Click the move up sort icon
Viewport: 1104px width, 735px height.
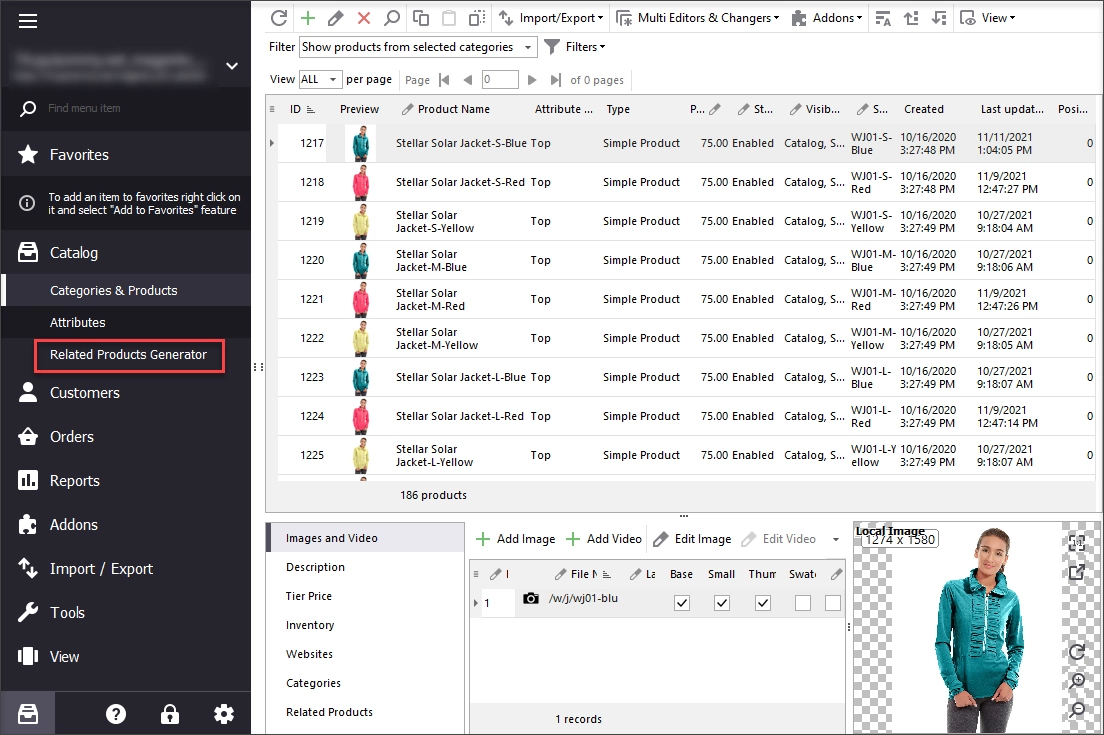point(911,18)
